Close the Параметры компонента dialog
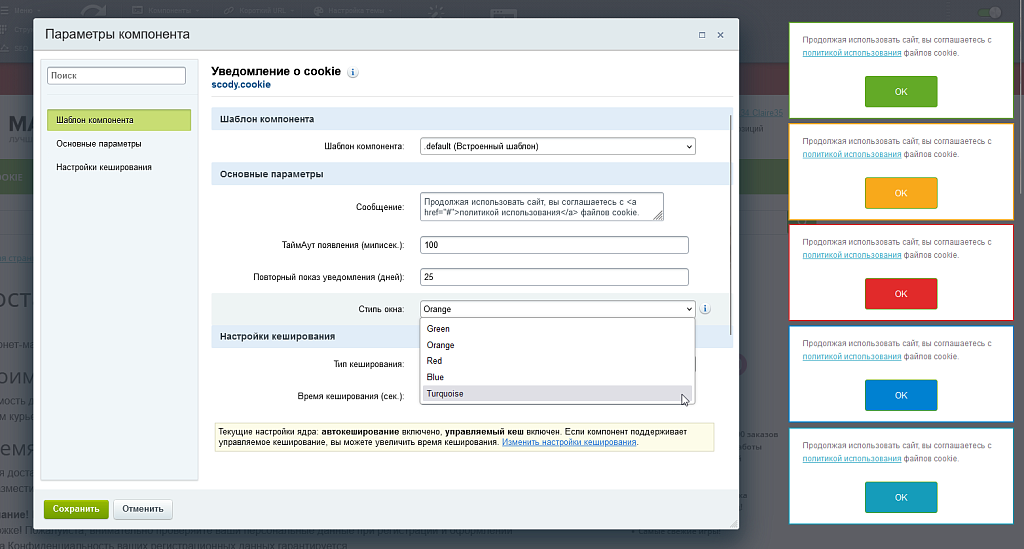The height and width of the screenshot is (549, 1024). pyautogui.click(x=720, y=35)
